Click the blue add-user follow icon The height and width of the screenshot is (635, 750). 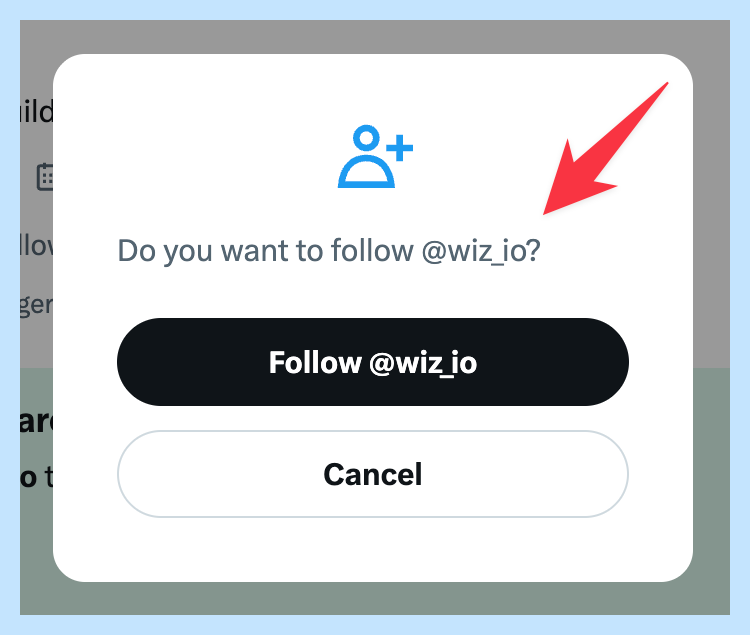click(375, 156)
